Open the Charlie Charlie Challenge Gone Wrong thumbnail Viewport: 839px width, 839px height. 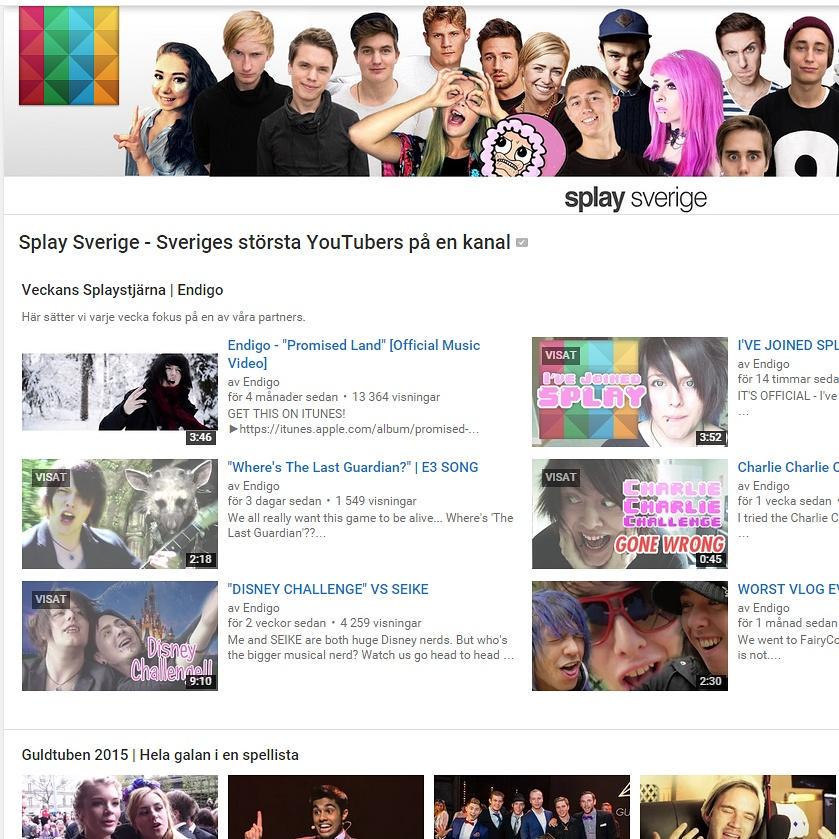pos(630,514)
